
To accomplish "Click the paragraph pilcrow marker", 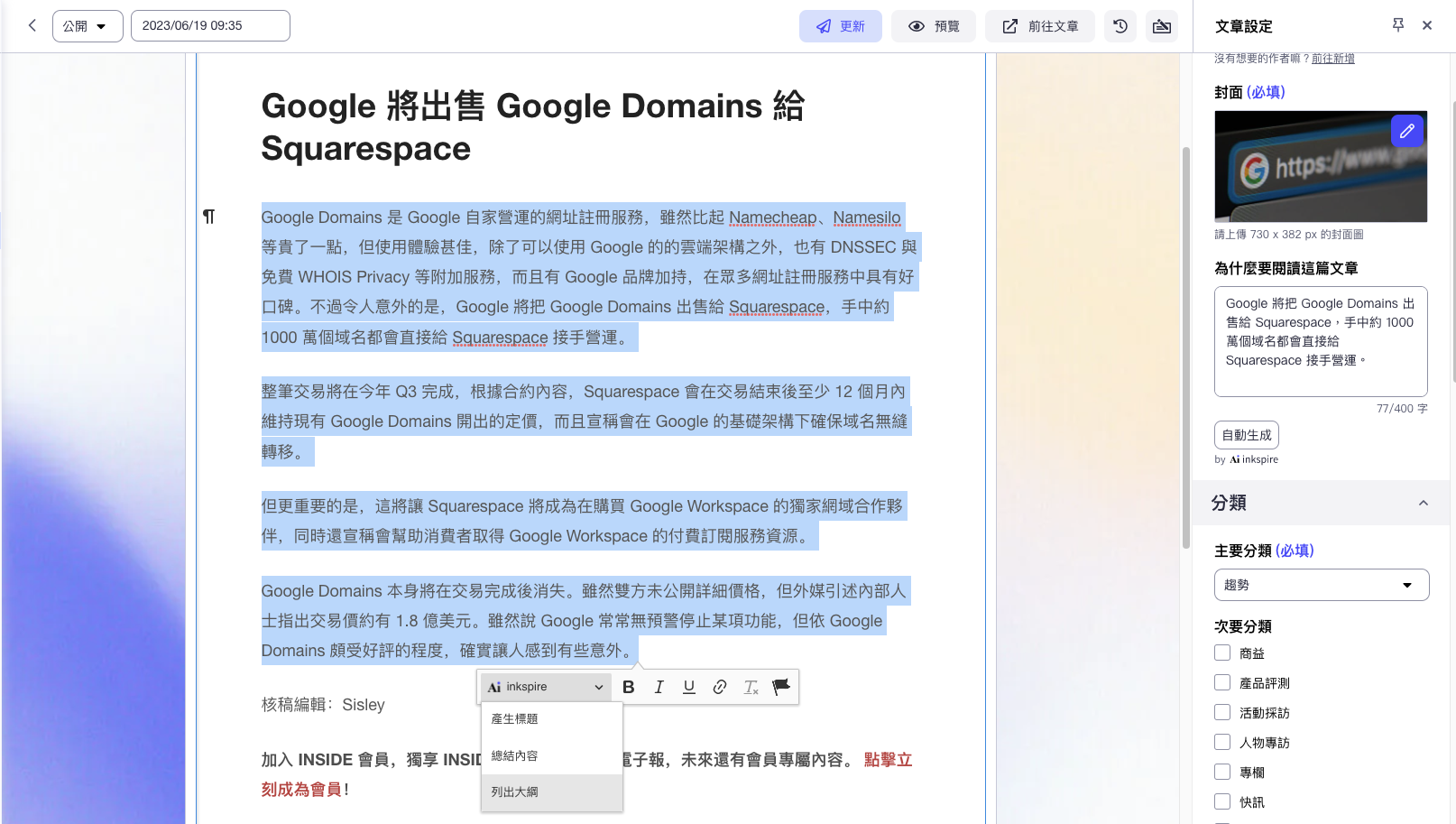I will (208, 217).
